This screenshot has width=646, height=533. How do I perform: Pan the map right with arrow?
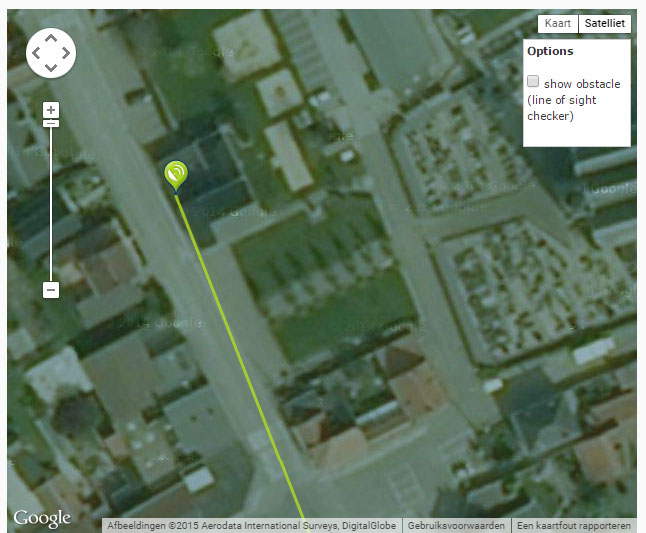[x=66, y=53]
